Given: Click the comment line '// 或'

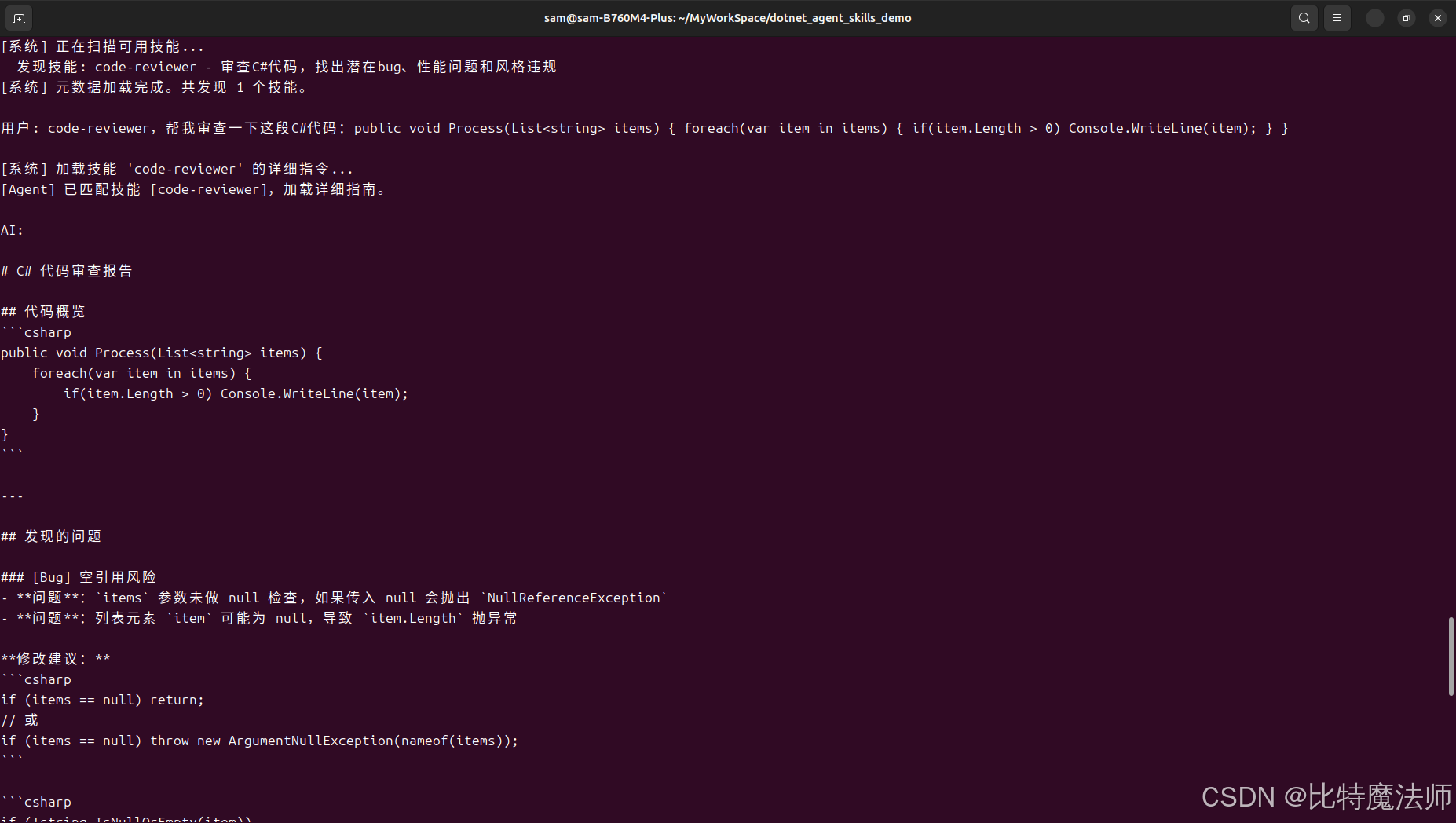Looking at the screenshot, I should click(x=20, y=720).
